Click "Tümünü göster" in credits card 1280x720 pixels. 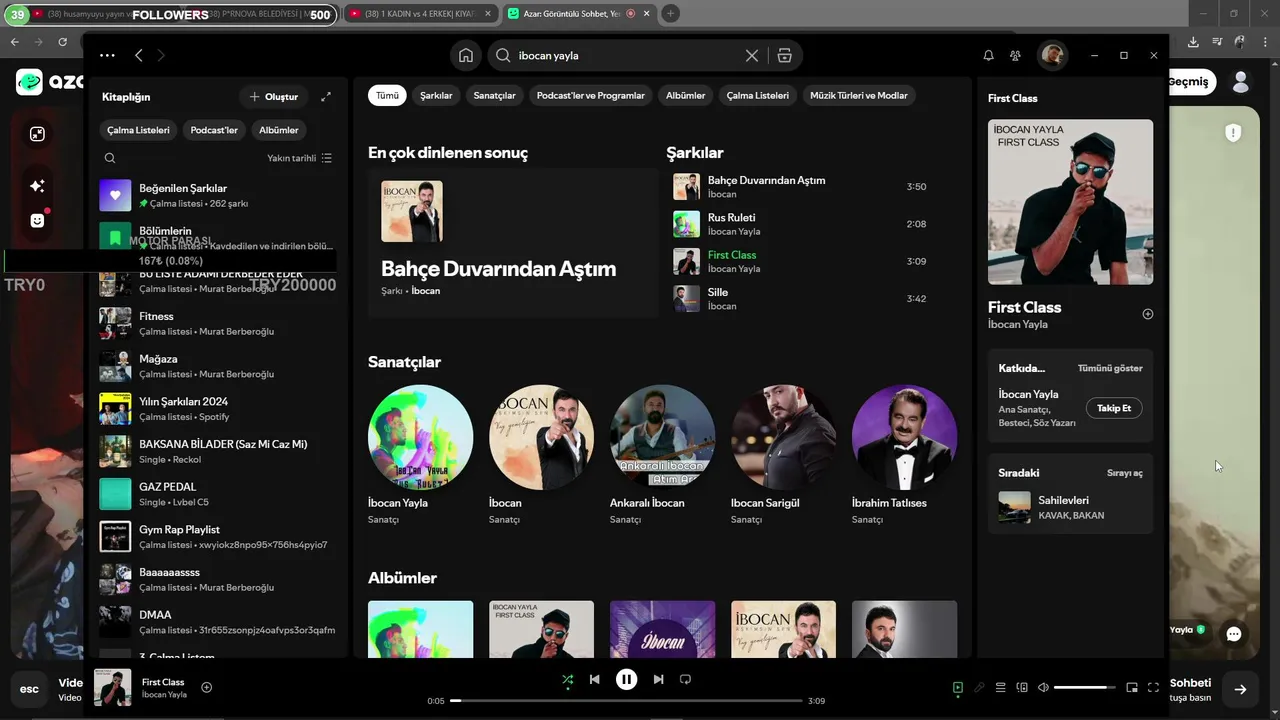pos(1110,368)
